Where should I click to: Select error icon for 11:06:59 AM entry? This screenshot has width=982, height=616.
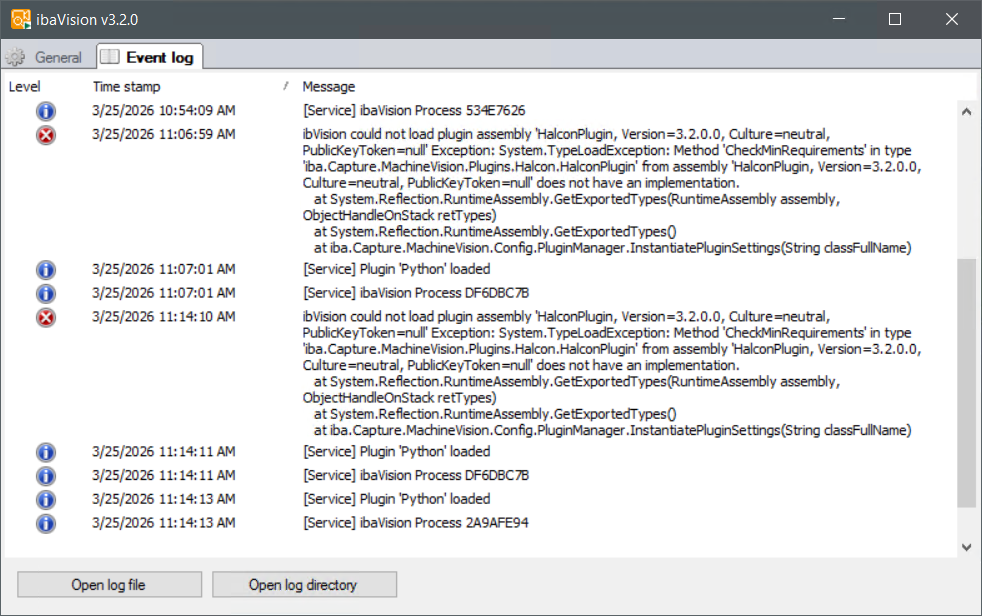click(x=46, y=135)
